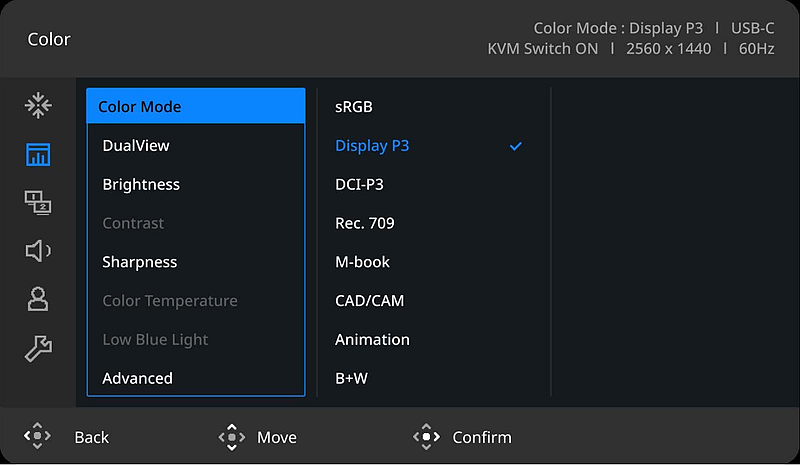This screenshot has width=800, height=465.
Task: Open the PIP/PBP dual screen icon
Action: 38,203
